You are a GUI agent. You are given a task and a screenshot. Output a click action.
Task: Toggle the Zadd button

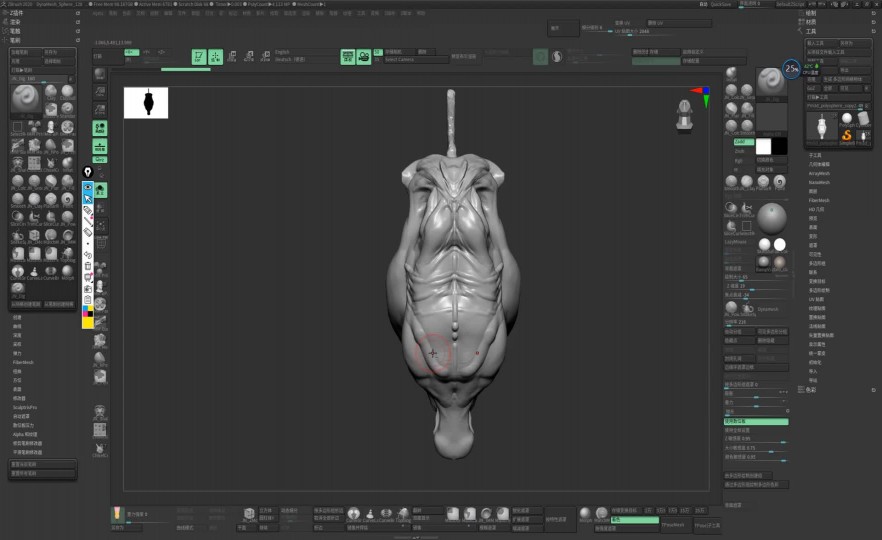743,142
